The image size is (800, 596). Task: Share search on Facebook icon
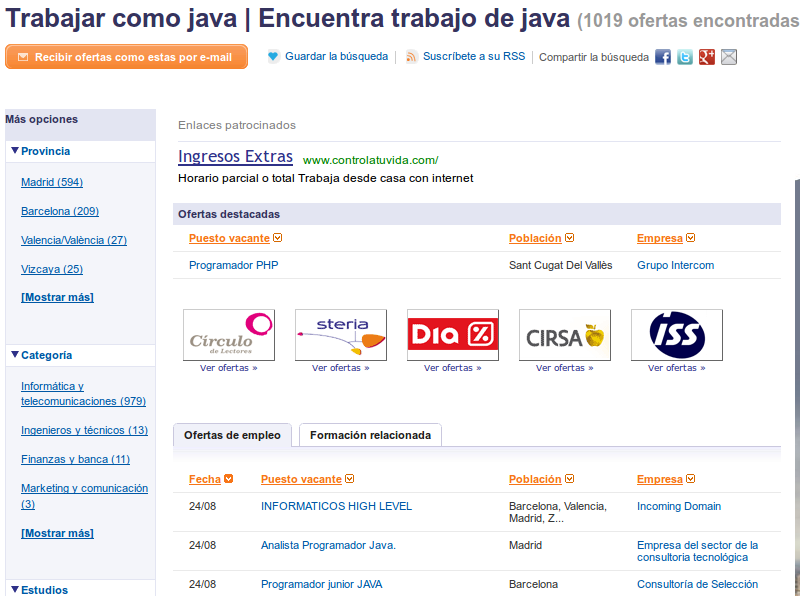(663, 57)
